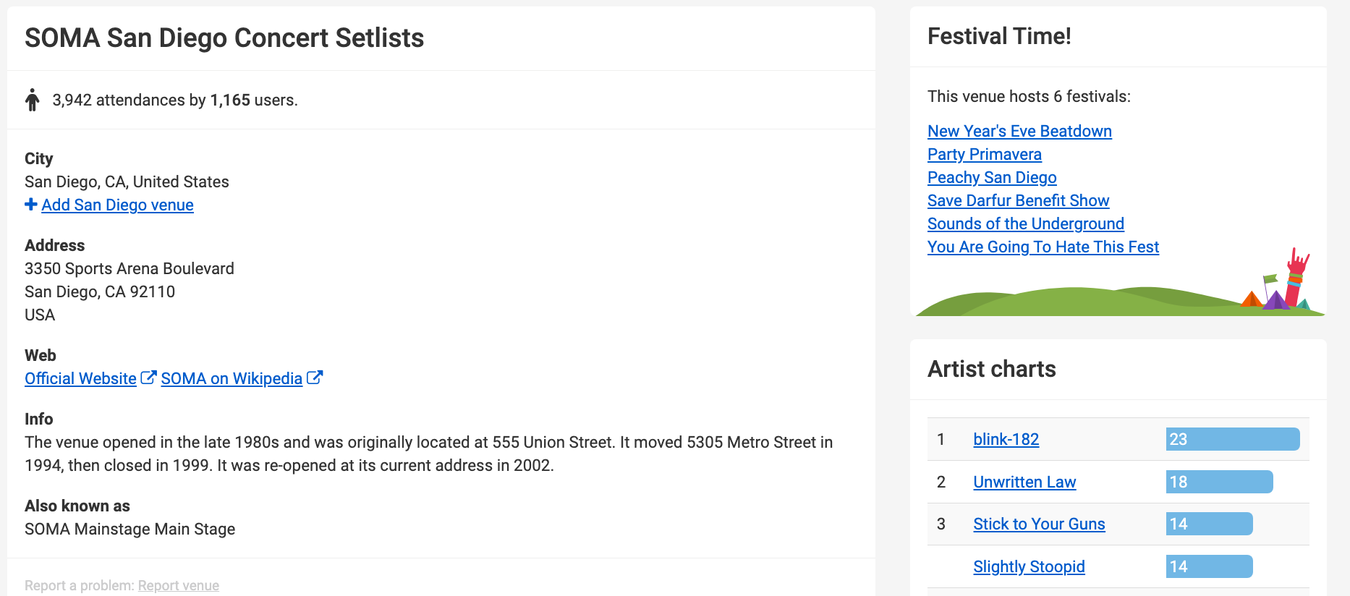The width and height of the screenshot is (1350, 596).
Task: Select the Peachy San Diego festival link
Action: [991, 177]
